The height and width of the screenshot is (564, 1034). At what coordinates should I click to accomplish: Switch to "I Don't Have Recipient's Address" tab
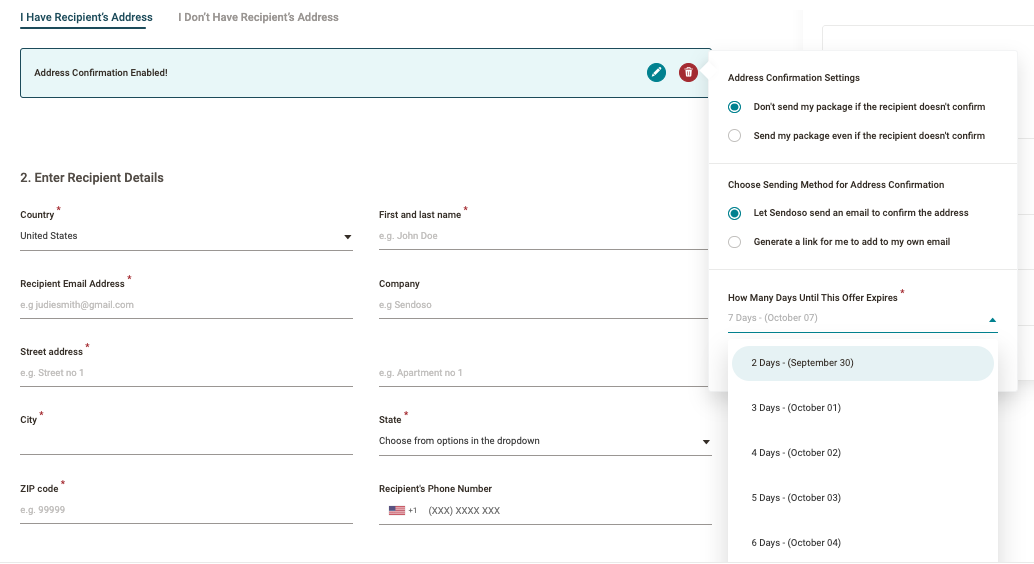click(258, 17)
